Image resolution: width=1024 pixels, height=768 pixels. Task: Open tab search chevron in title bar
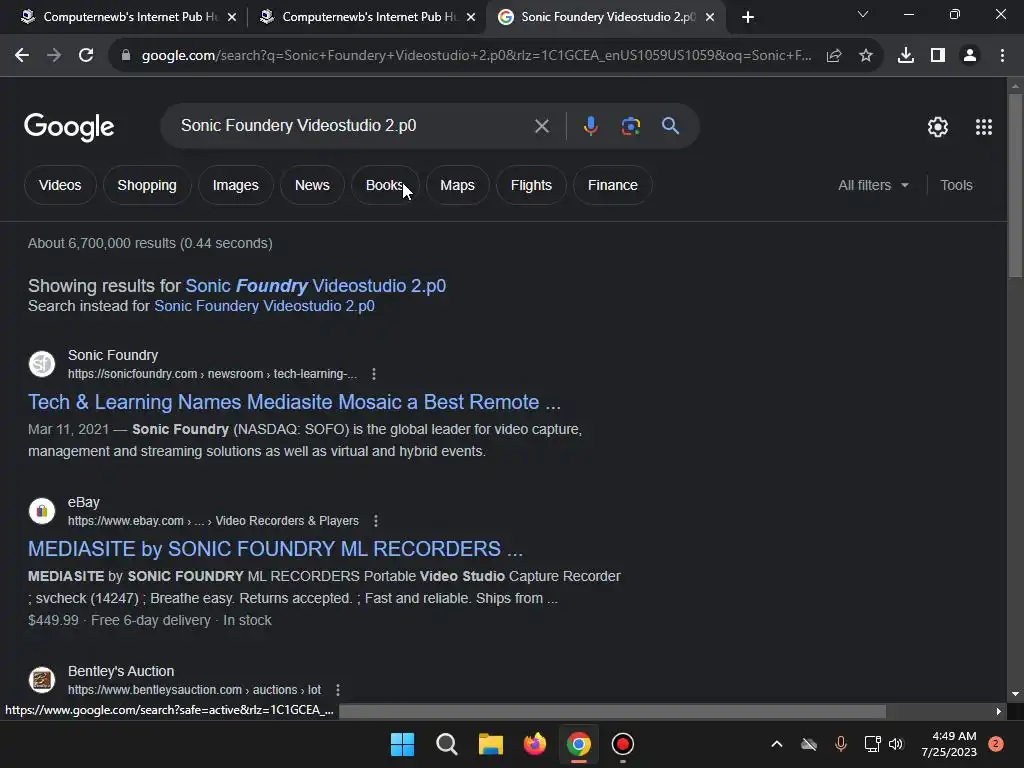pos(863,14)
